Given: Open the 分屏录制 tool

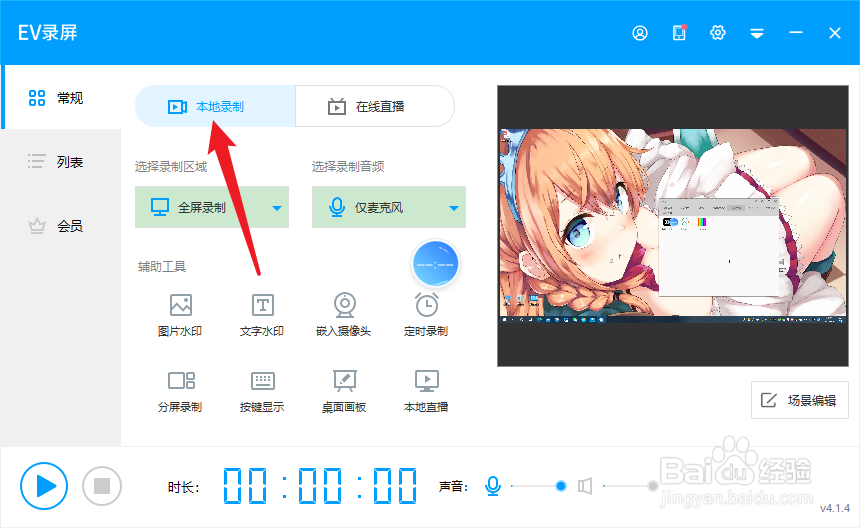Looking at the screenshot, I should (x=180, y=391).
